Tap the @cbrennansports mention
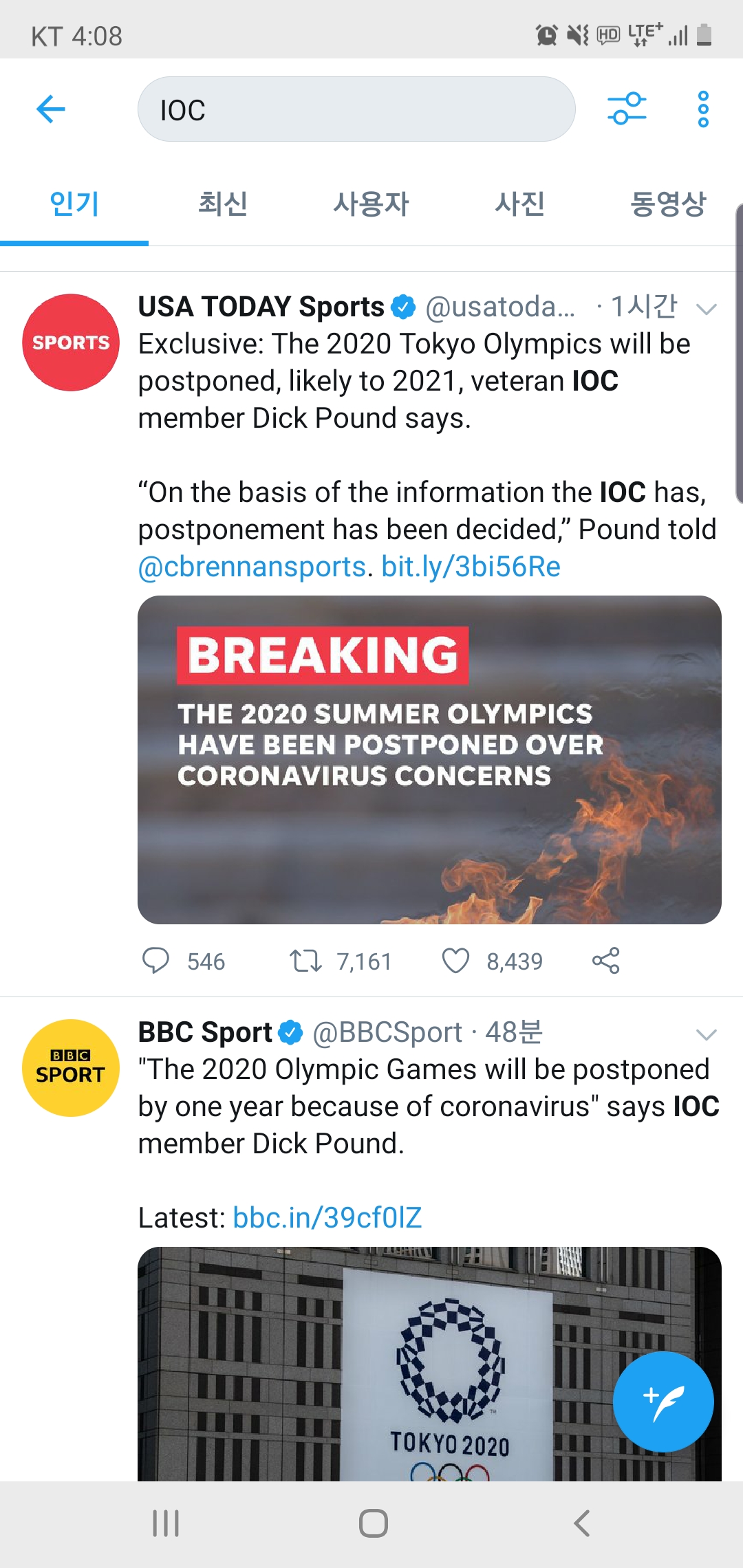Image resolution: width=743 pixels, height=1568 pixels. coord(252,567)
